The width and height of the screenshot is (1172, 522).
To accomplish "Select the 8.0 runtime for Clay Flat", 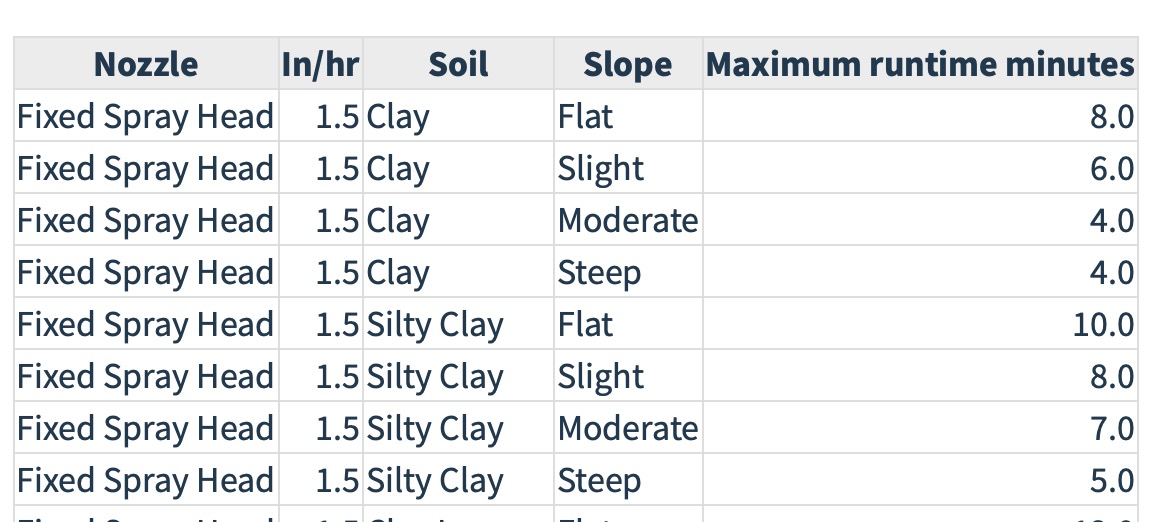I will click(920, 117).
